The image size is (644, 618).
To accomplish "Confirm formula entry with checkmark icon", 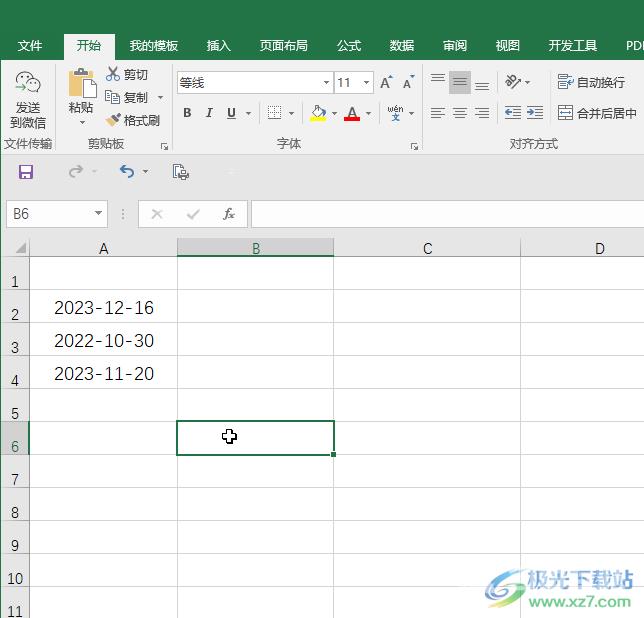I will tap(193, 214).
